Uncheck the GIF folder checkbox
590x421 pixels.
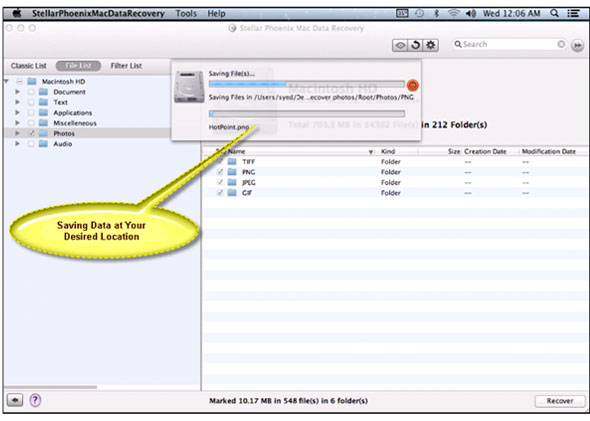220,193
